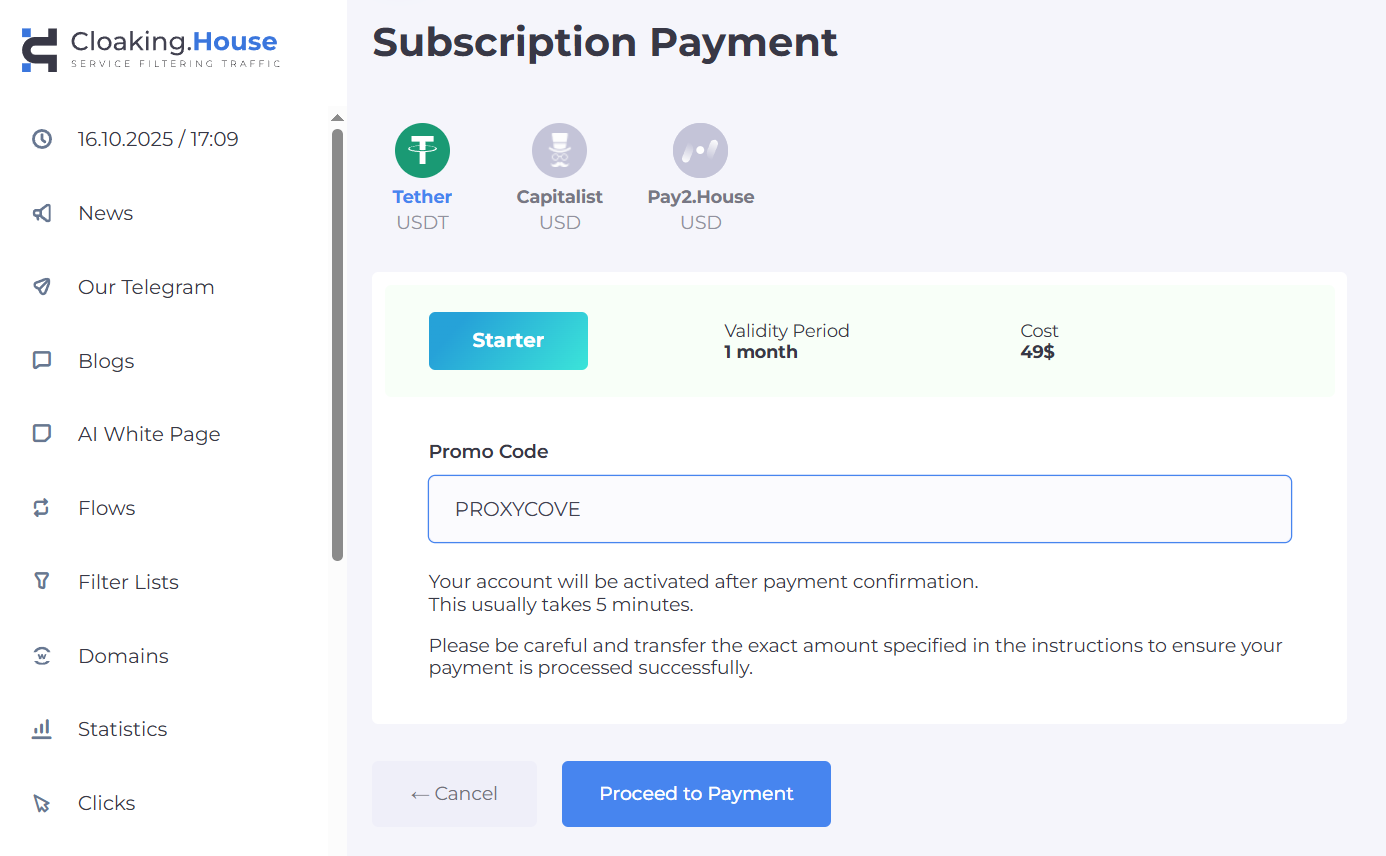This screenshot has width=1386, height=856.
Task: Click the Starter plan badge
Action: (x=508, y=341)
